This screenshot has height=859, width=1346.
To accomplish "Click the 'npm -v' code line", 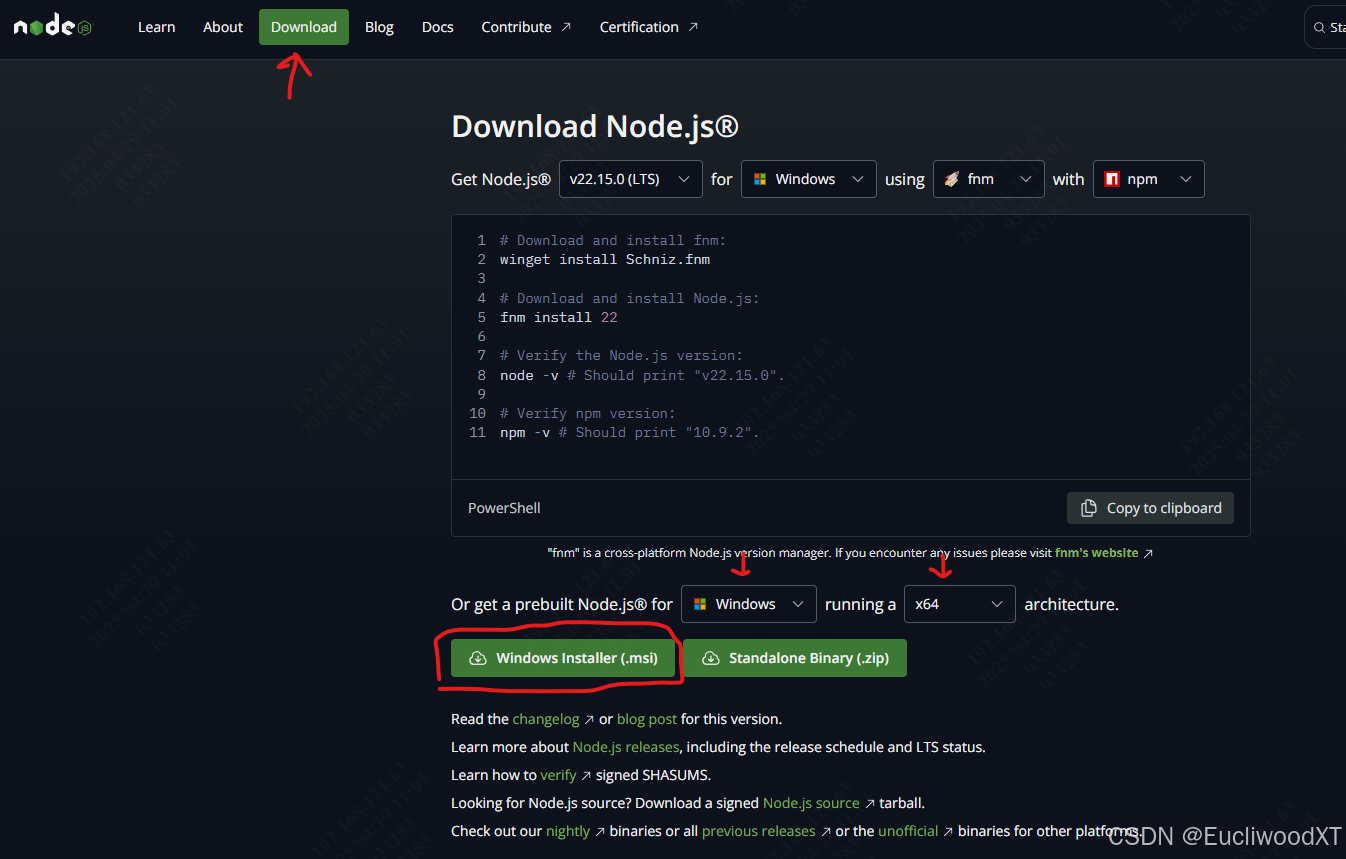I will (x=630, y=432).
